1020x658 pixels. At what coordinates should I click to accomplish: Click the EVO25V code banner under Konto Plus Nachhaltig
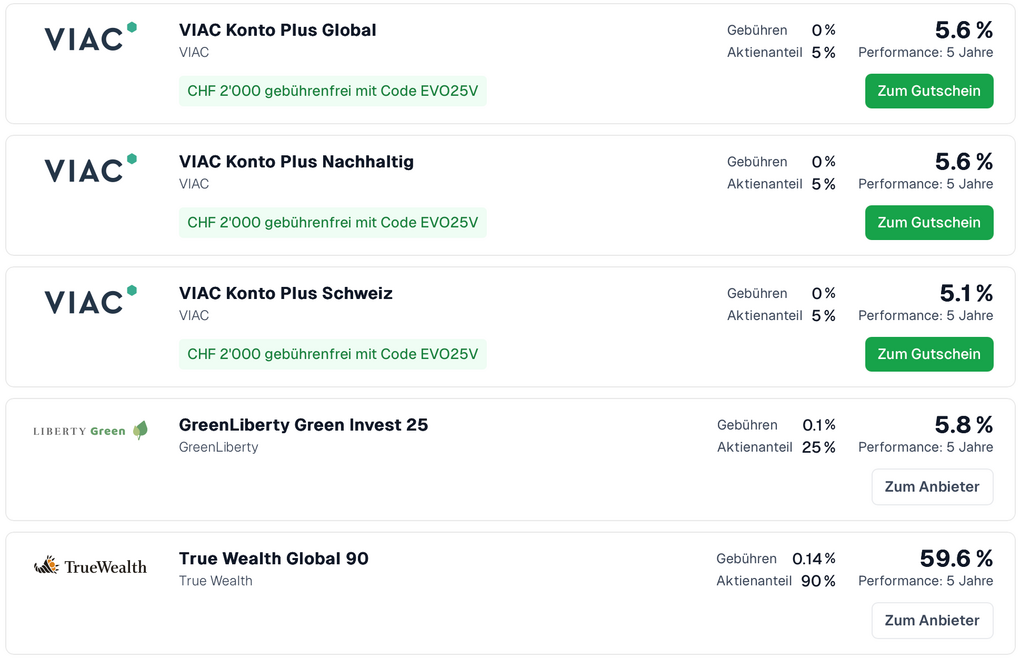332,222
